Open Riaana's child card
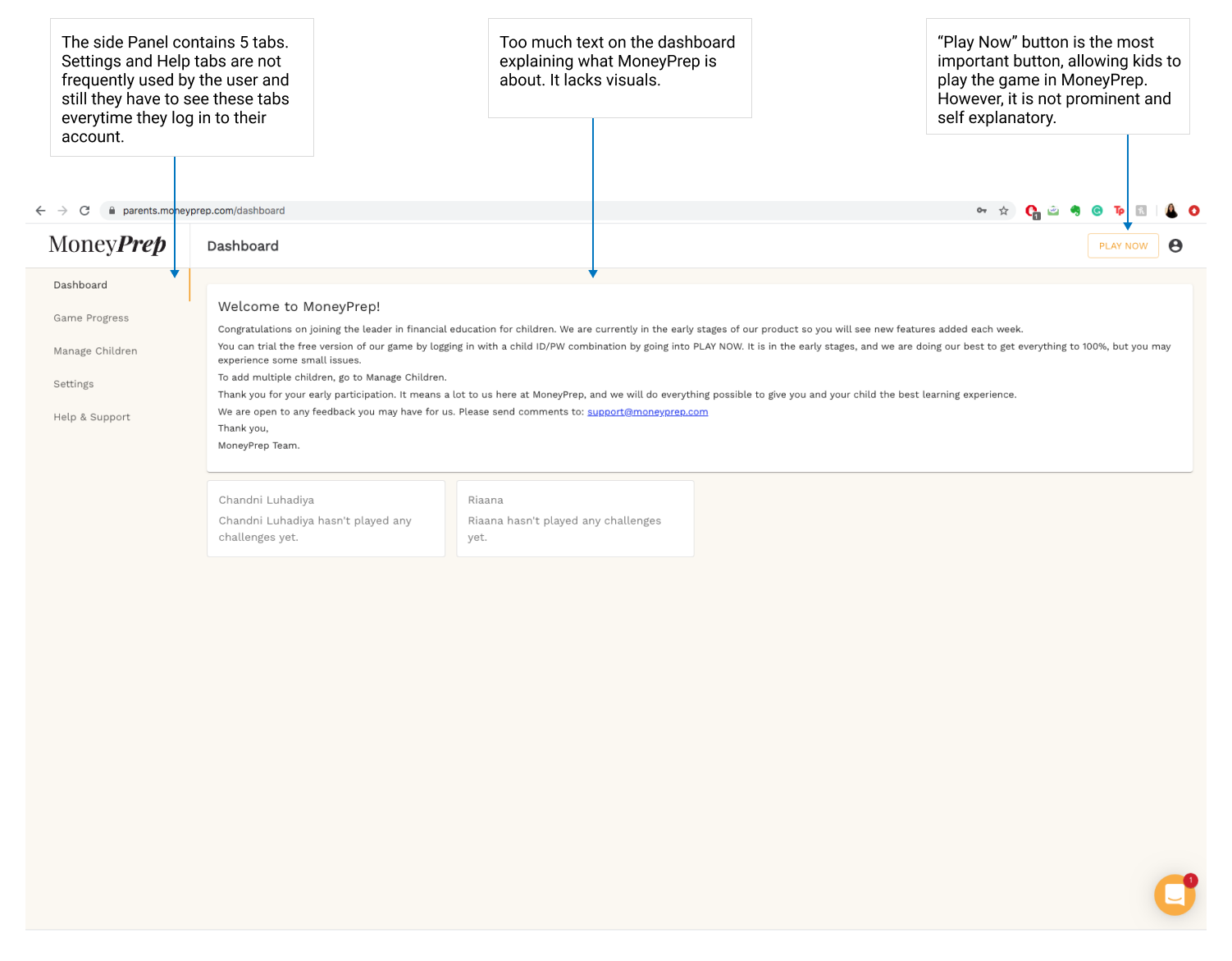 click(575, 519)
